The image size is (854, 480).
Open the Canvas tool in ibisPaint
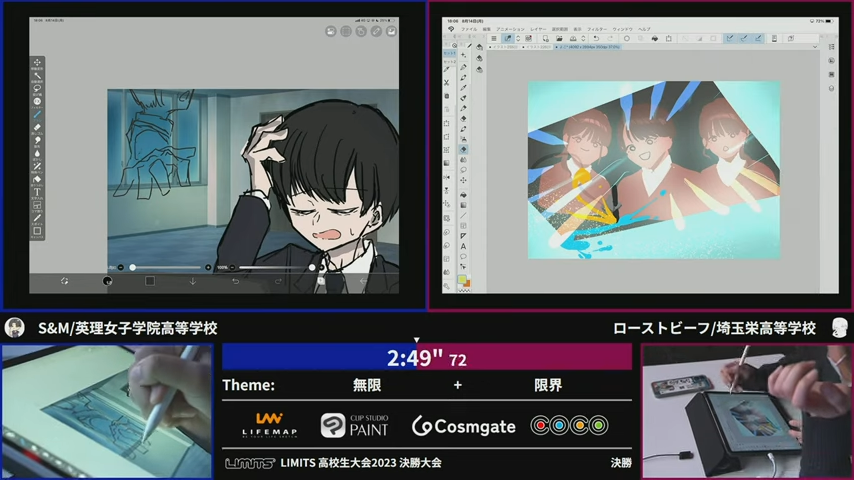(37, 232)
